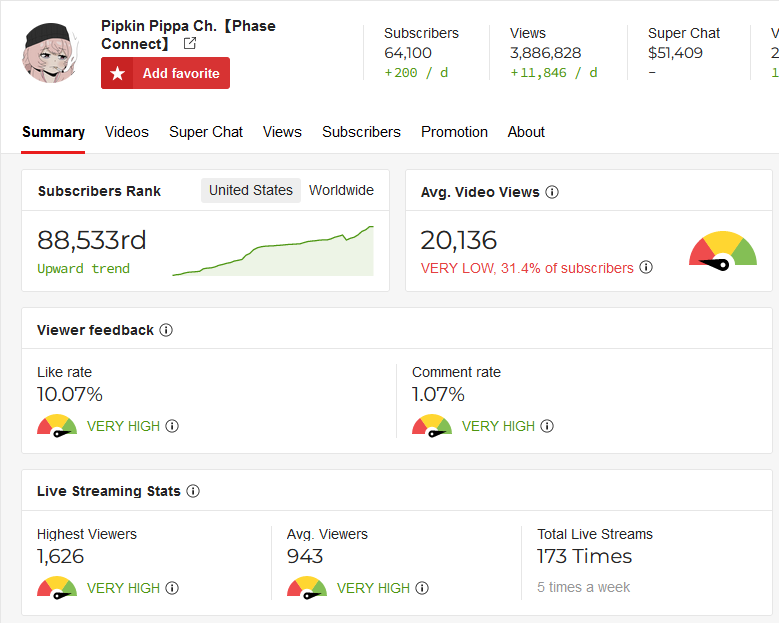Open the Promotion tab
The image size is (779, 623).
[x=454, y=132]
